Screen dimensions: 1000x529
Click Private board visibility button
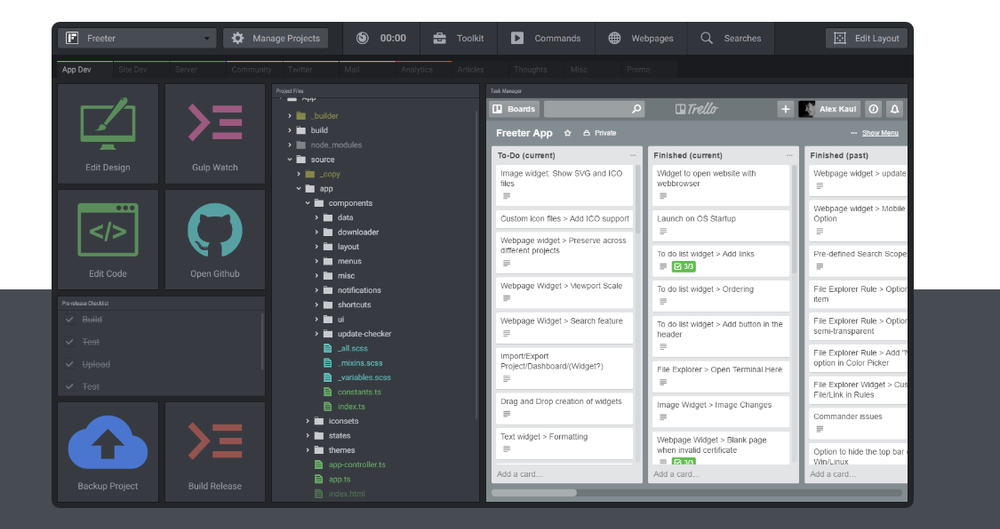(x=600, y=133)
